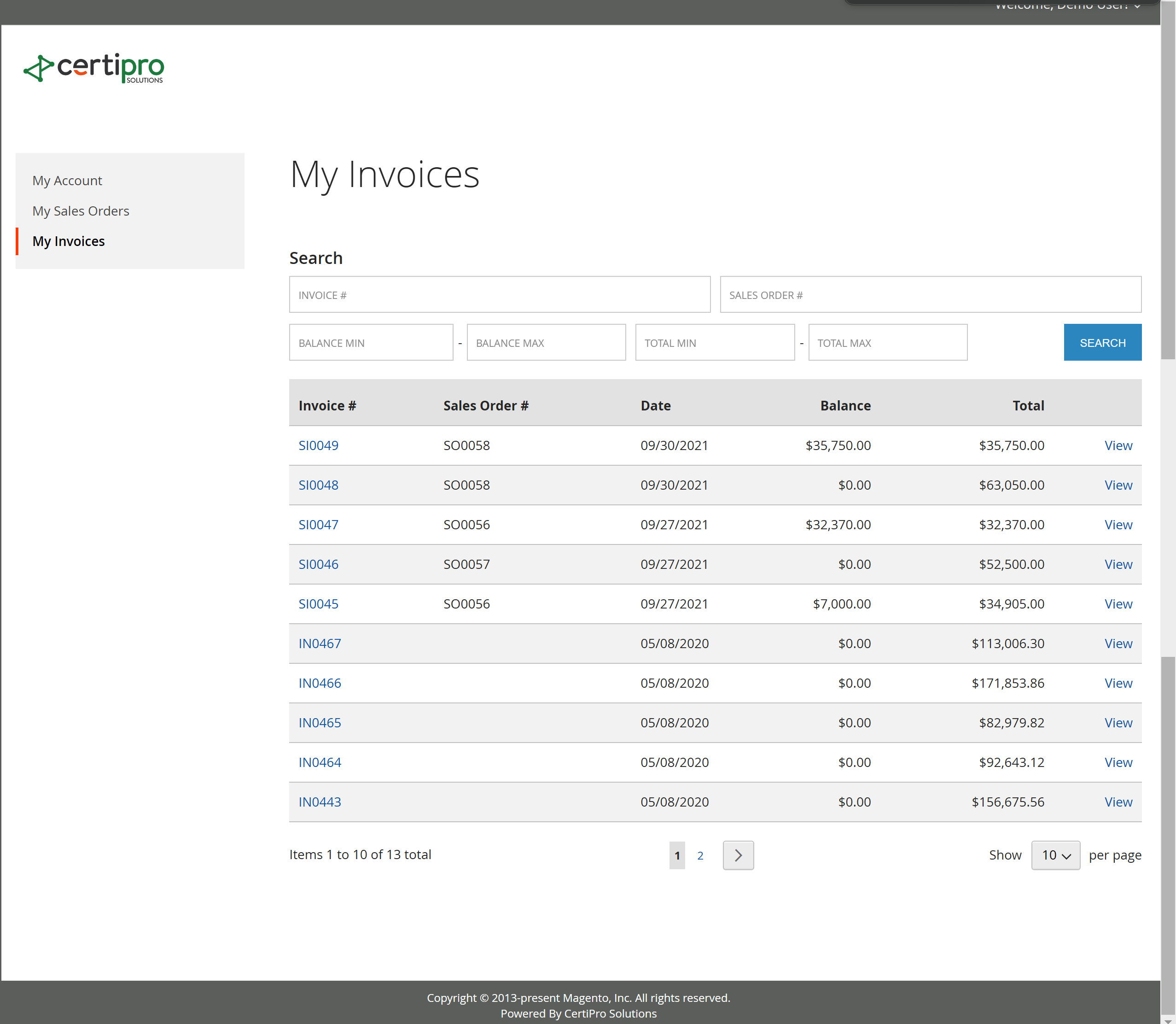Click View for invoice IN0443
1176x1024 pixels.
tap(1118, 802)
